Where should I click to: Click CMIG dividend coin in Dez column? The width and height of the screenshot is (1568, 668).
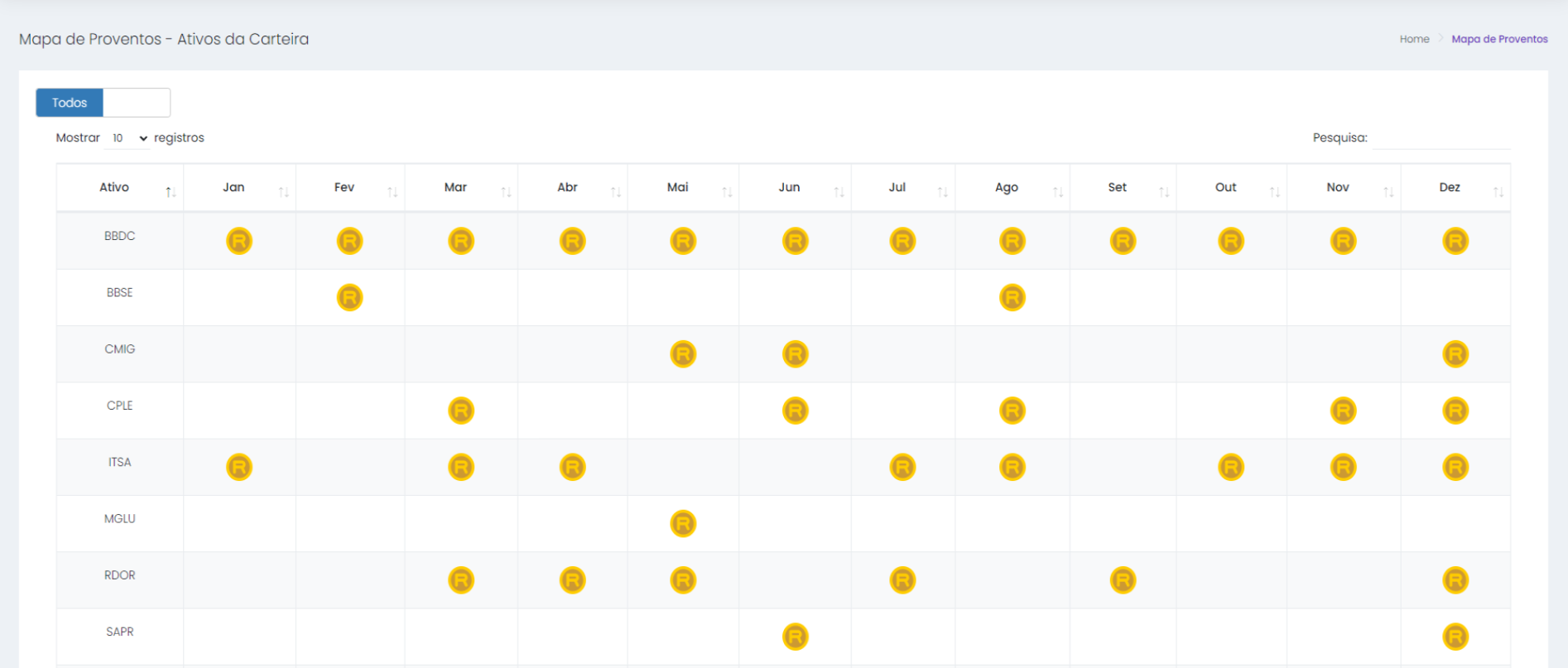pos(1455,354)
